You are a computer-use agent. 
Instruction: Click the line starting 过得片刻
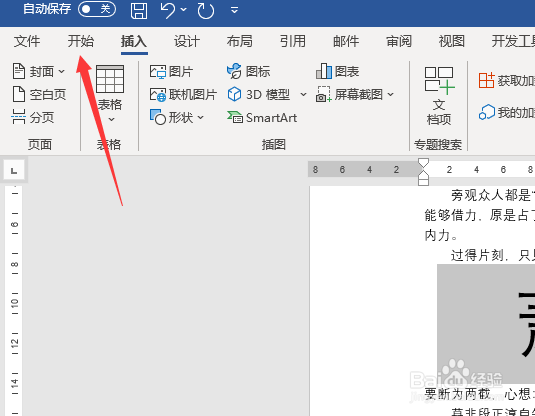point(493,255)
